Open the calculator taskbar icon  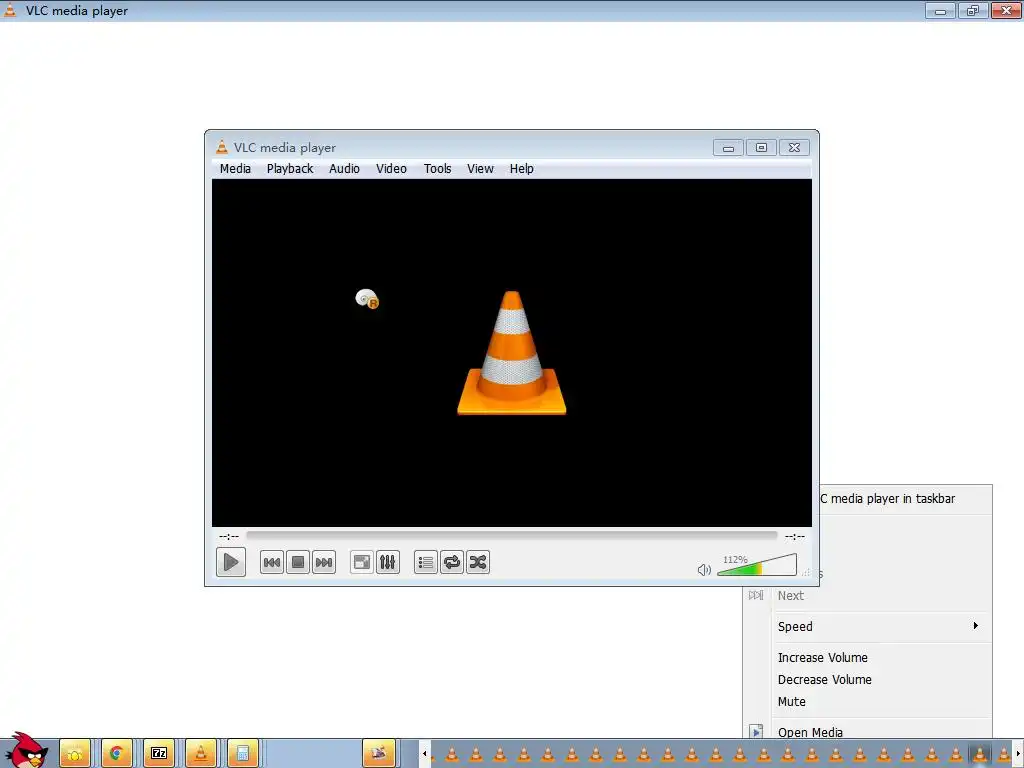pyautogui.click(x=243, y=754)
